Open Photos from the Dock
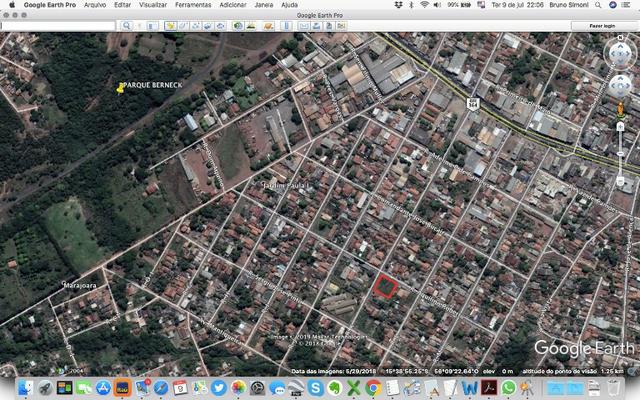 tap(238, 388)
